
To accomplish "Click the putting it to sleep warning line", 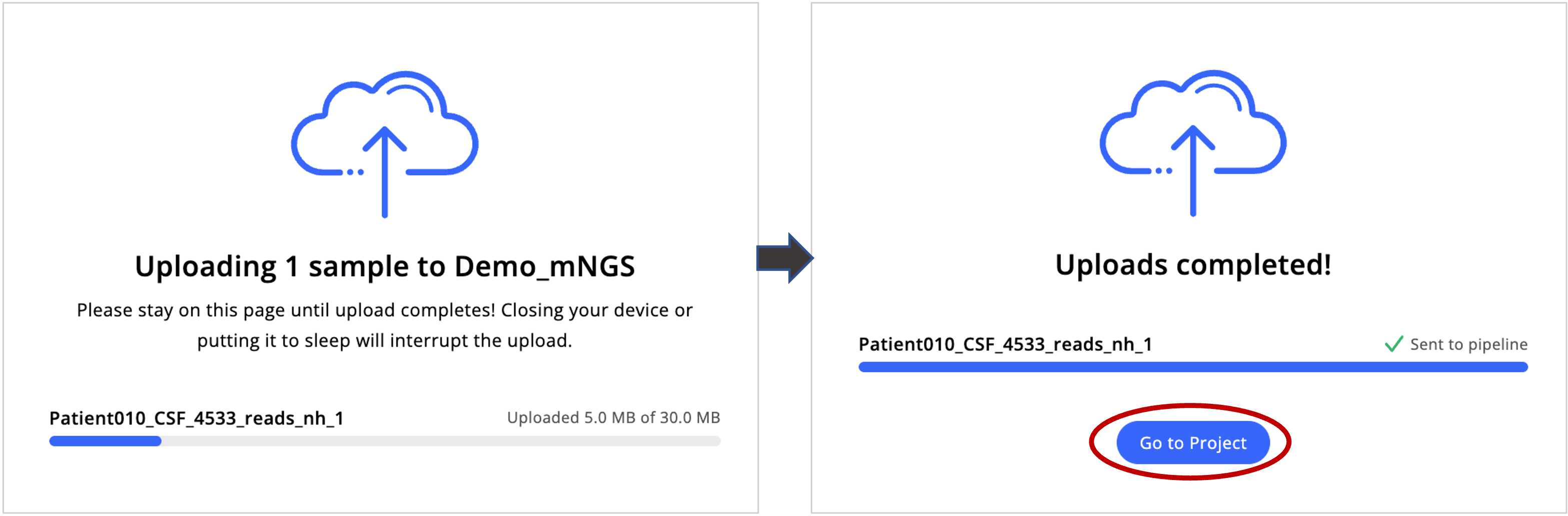I will (x=385, y=340).
